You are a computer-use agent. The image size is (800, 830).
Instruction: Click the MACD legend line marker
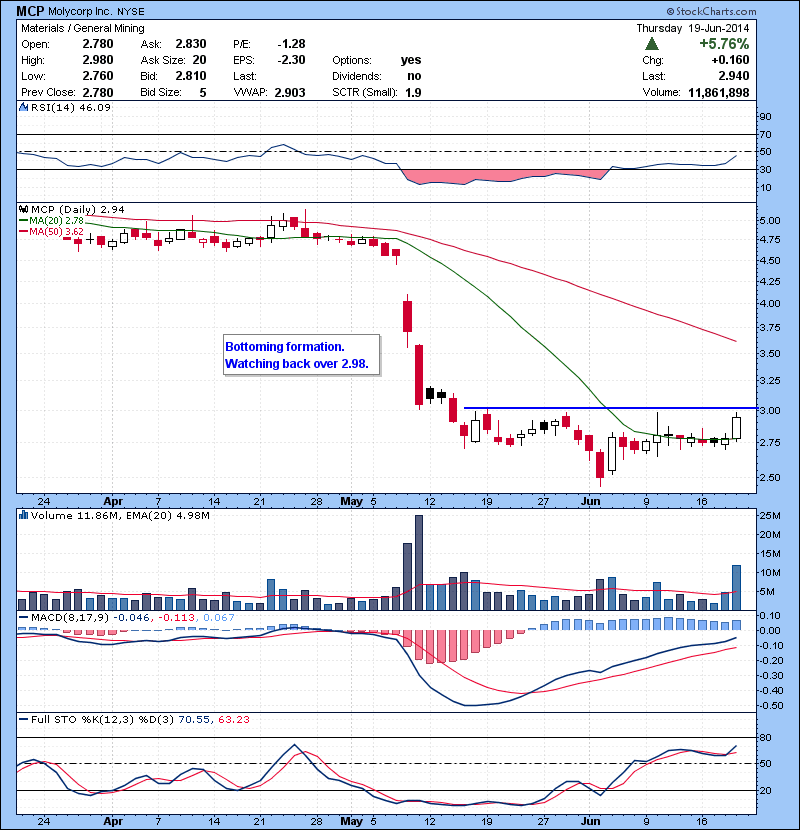pyautogui.click(x=23, y=617)
